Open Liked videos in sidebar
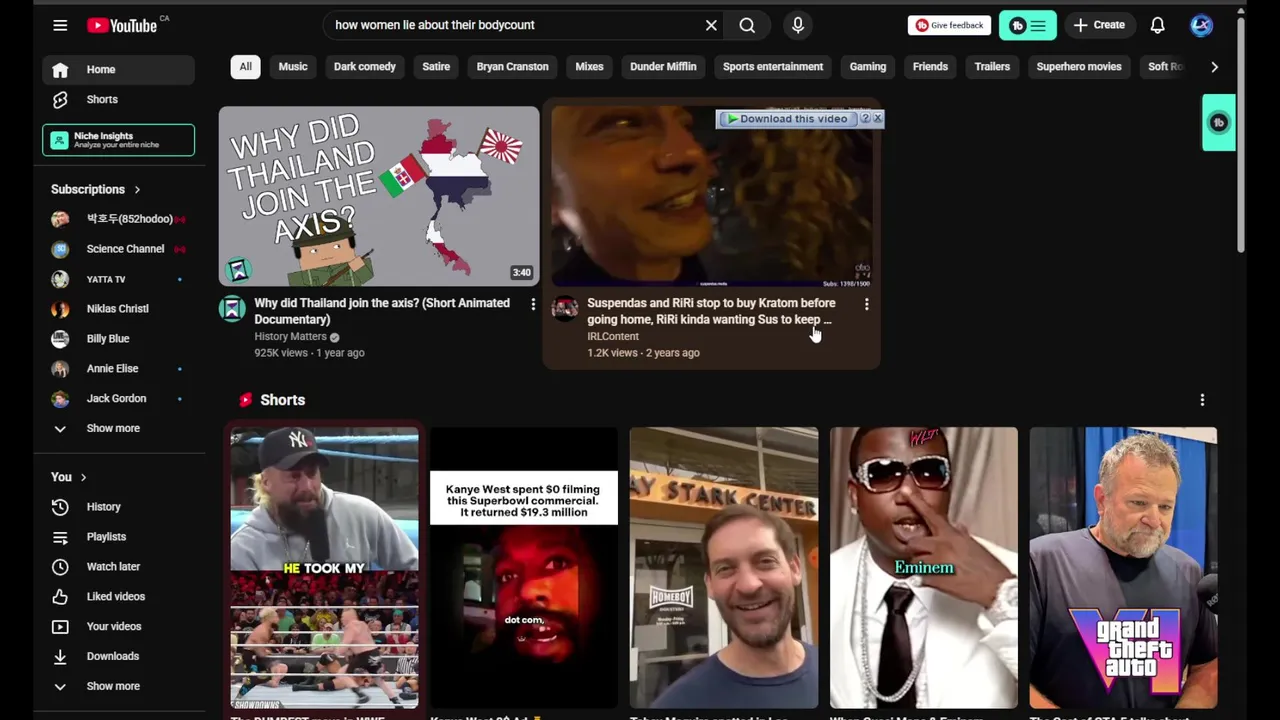Viewport: 1280px width, 720px height. coord(118,597)
